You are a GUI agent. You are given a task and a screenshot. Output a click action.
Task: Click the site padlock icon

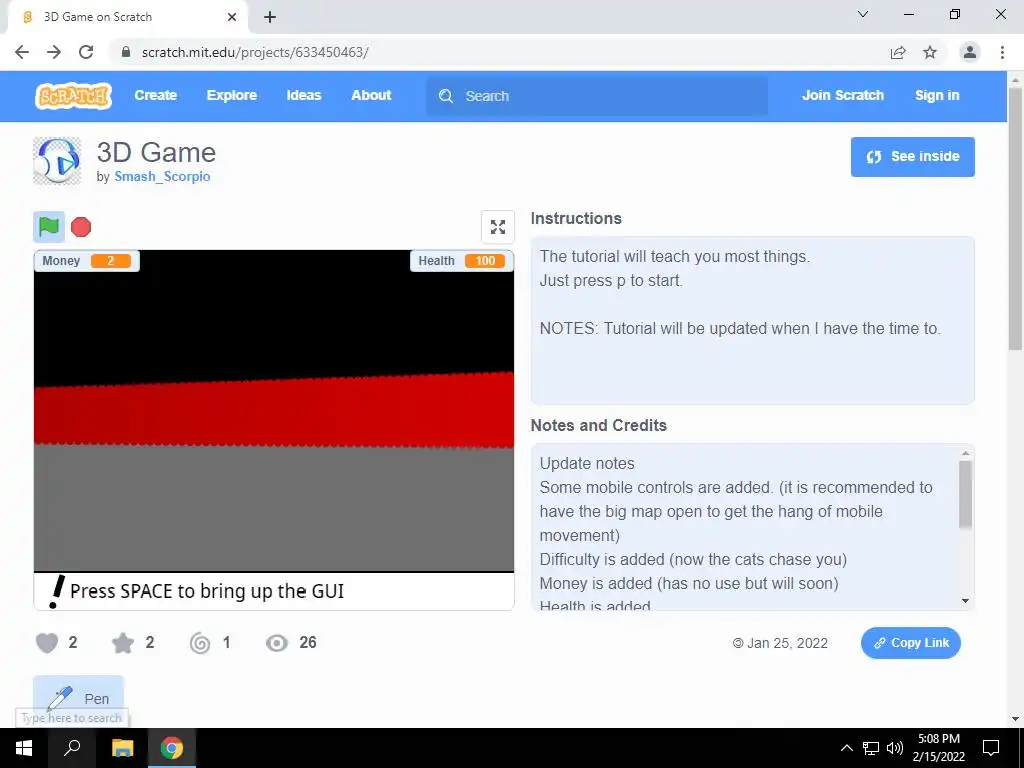126,52
